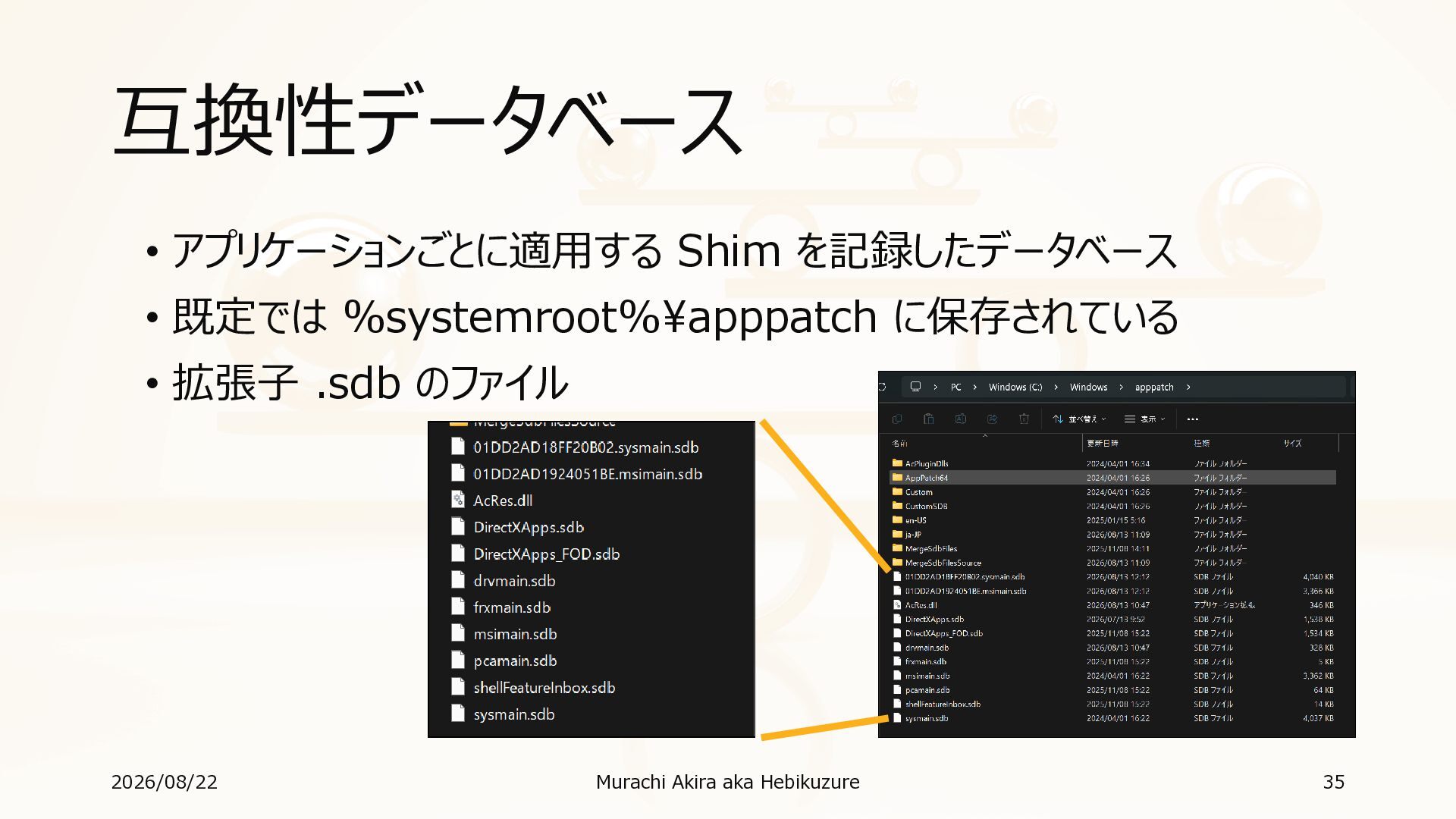The width and height of the screenshot is (1456, 819).
Task: Open the three-dot more options menu in Explorer
Action: point(1193,419)
